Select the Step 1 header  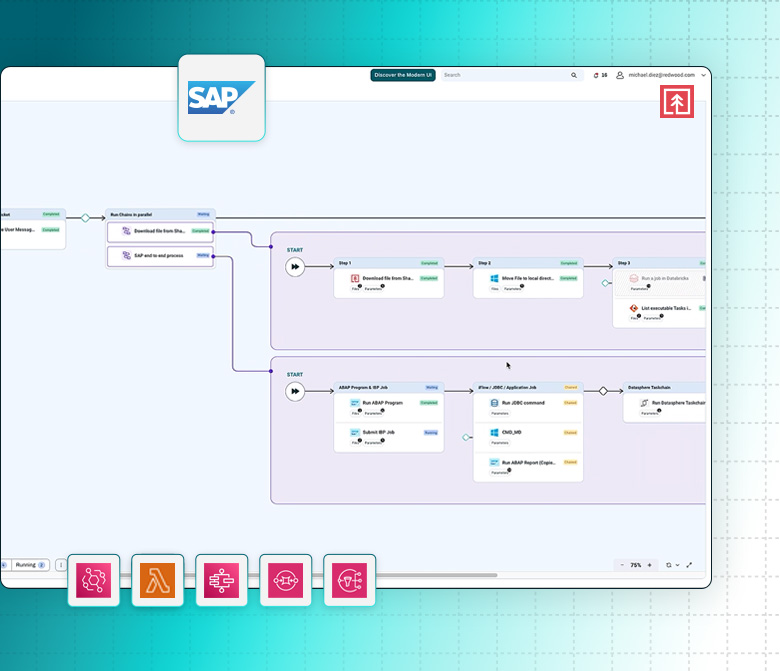(389, 263)
